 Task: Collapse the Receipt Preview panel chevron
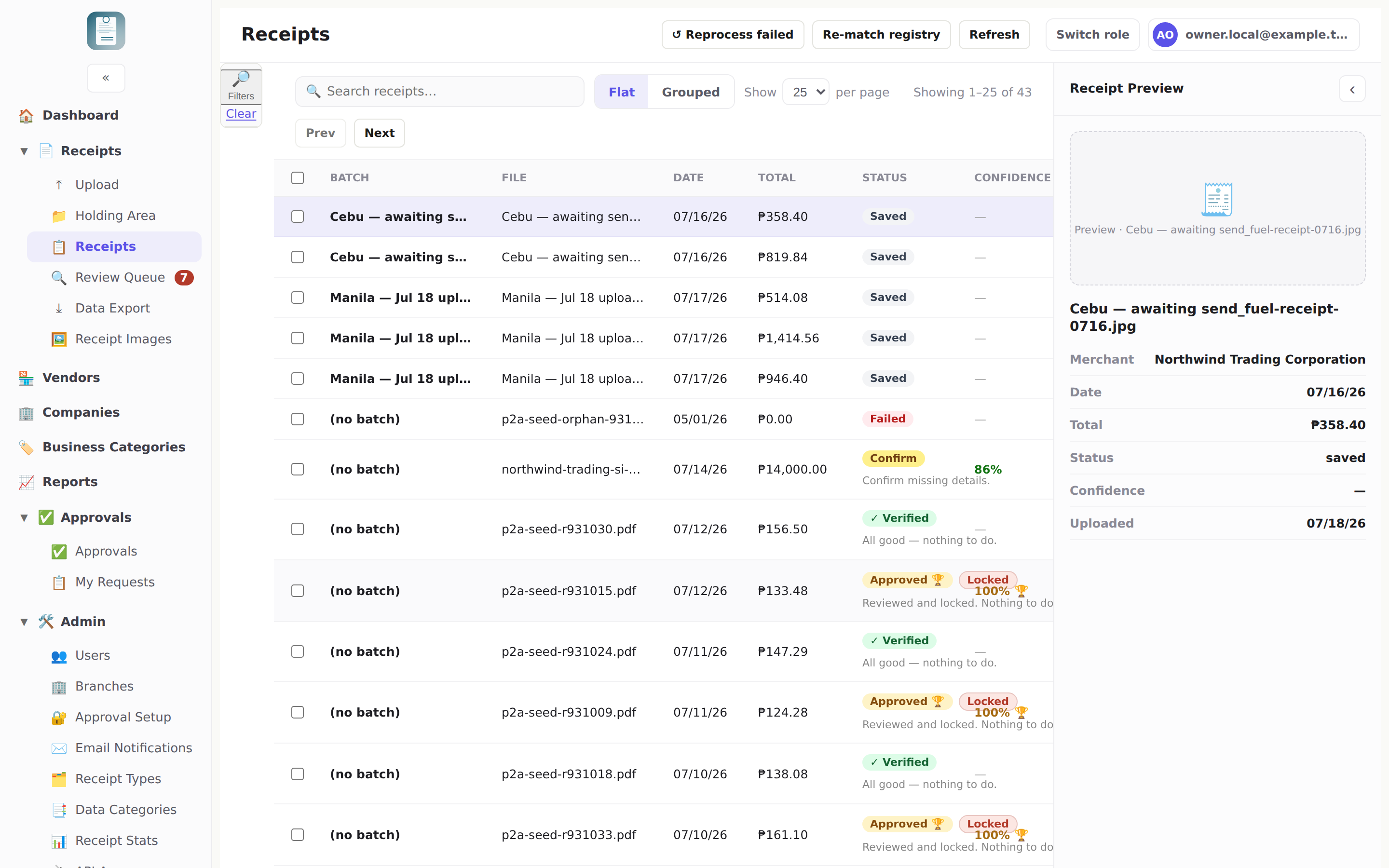(1352, 90)
